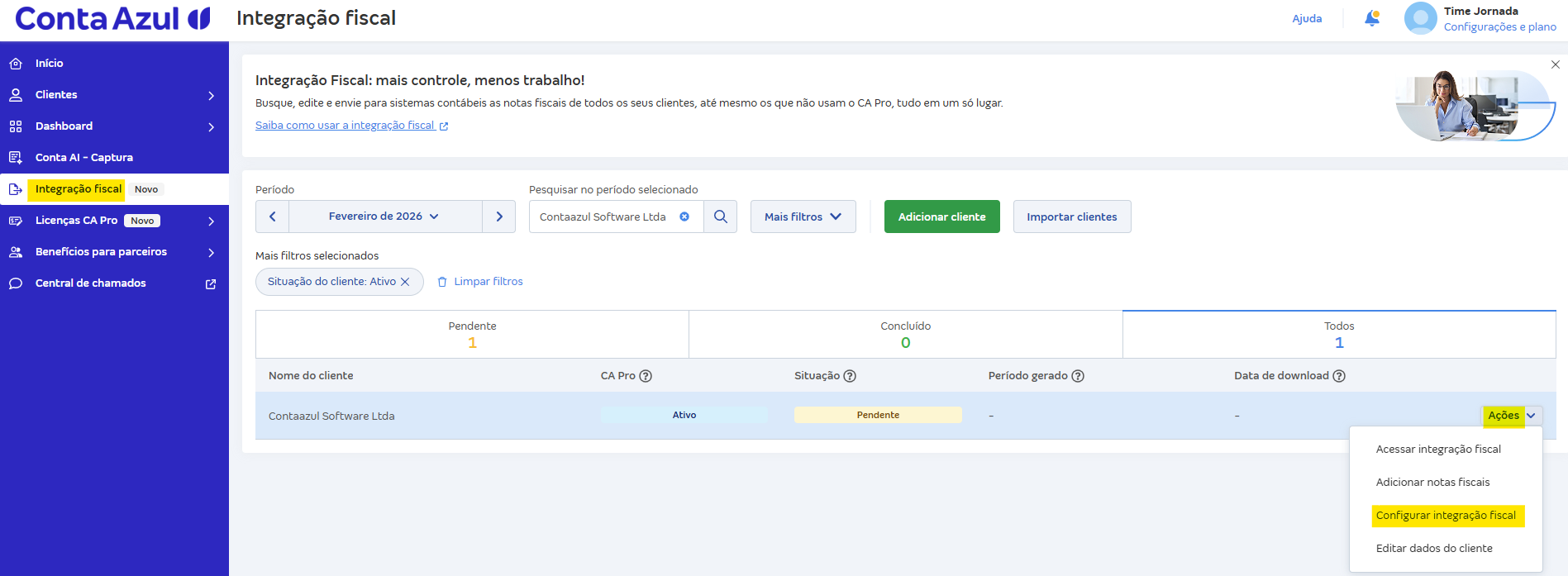Click the Central de chamados chat icon
Viewport: 1568px width, 576px height.
tap(16, 283)
